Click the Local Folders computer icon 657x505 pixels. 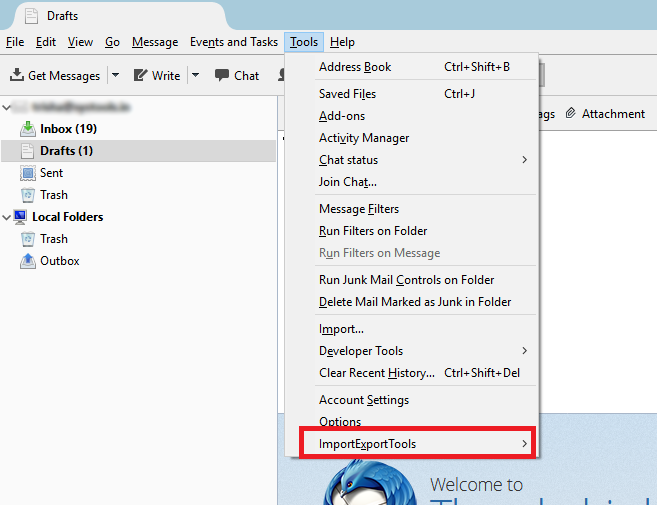[20, 217]
